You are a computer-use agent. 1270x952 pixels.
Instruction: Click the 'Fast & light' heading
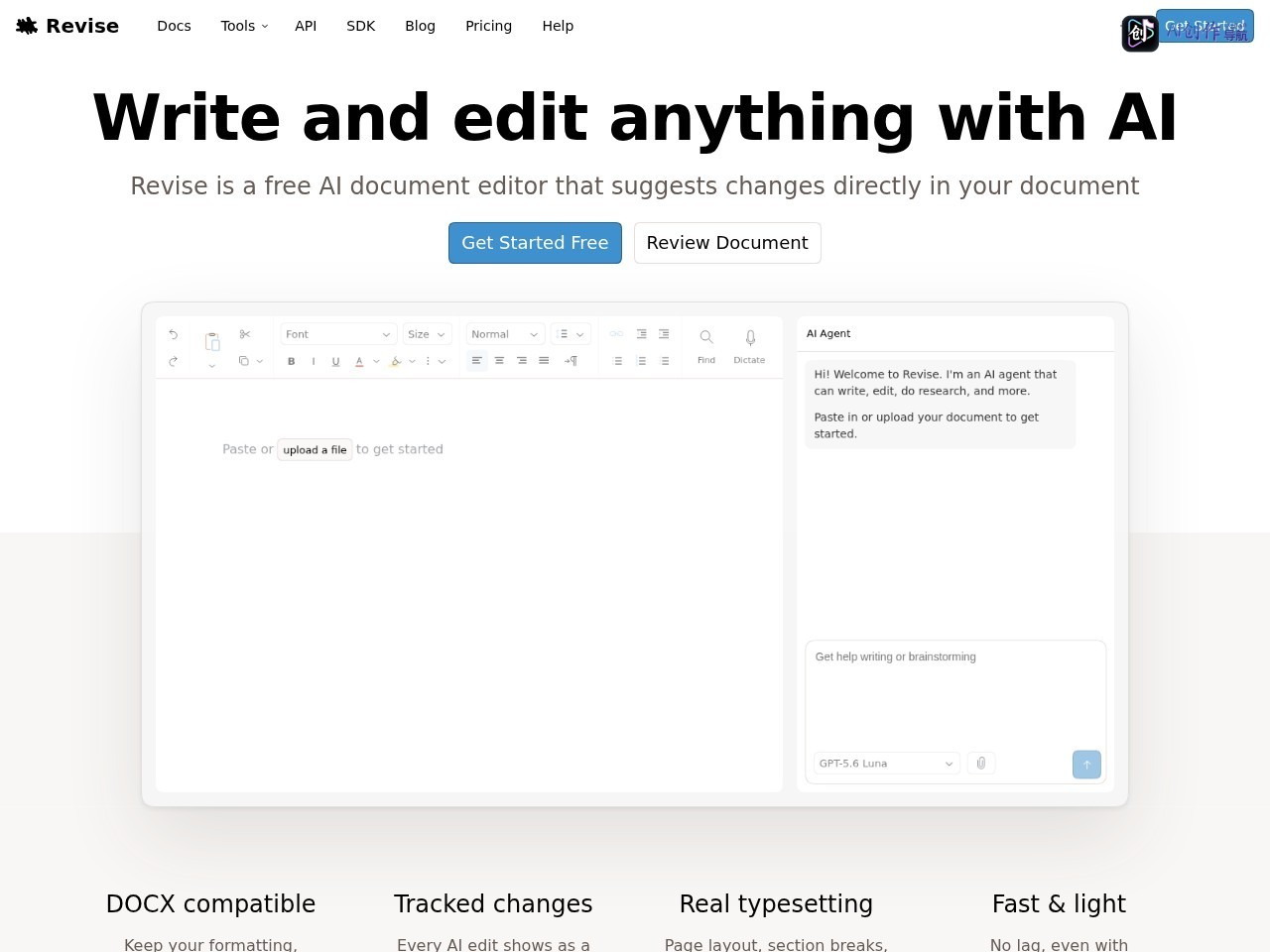click(1059, 904)
